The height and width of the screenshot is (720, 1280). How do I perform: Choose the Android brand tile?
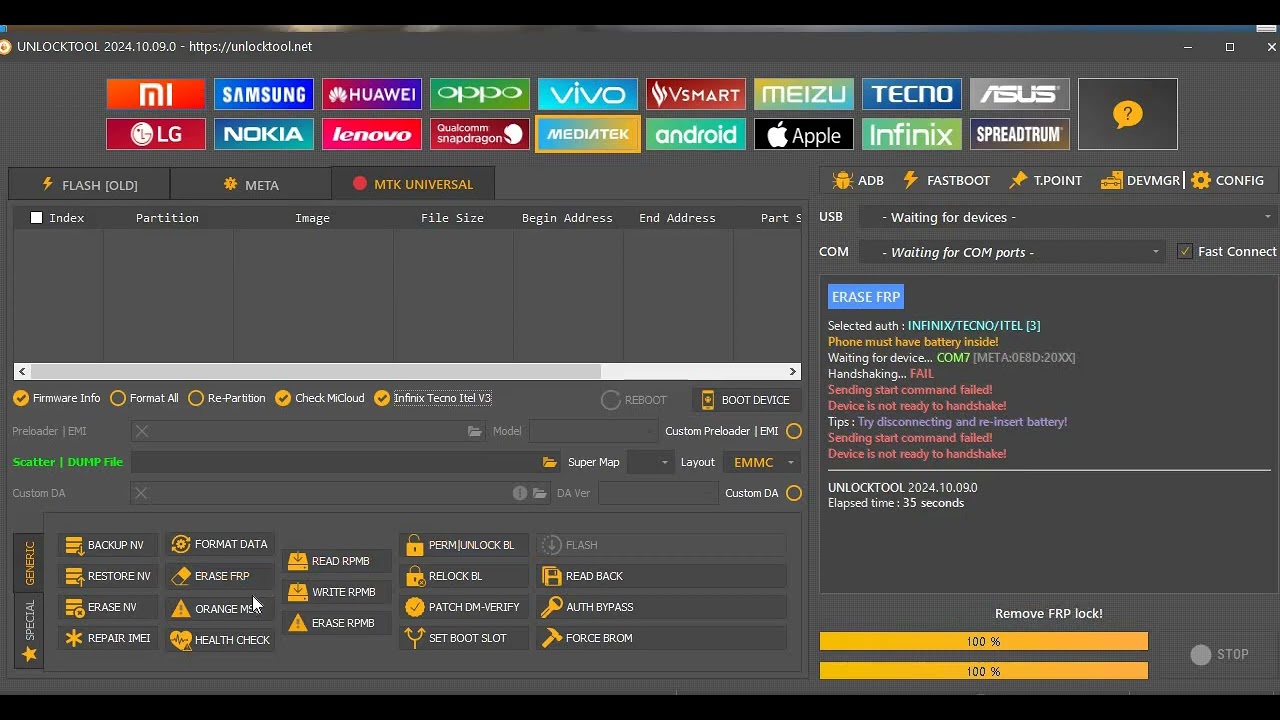point(696,134)
